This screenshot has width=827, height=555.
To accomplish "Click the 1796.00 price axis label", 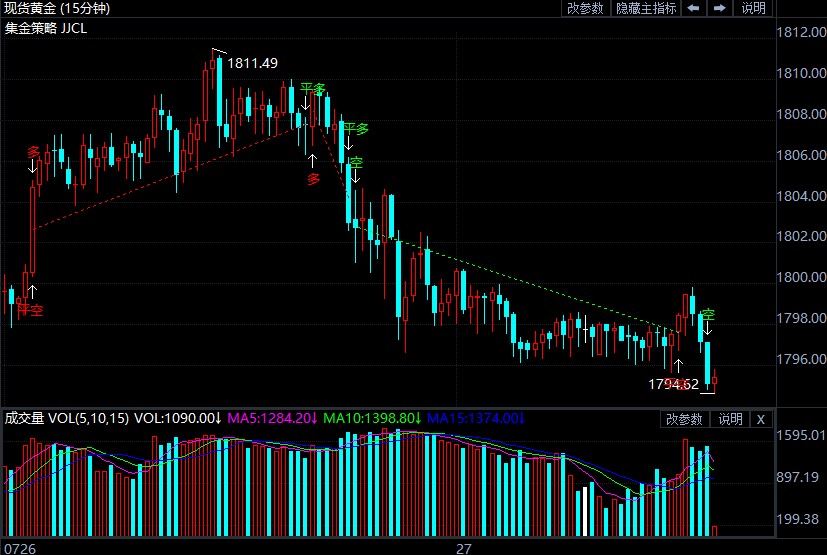I will click(x=801, y=359).
